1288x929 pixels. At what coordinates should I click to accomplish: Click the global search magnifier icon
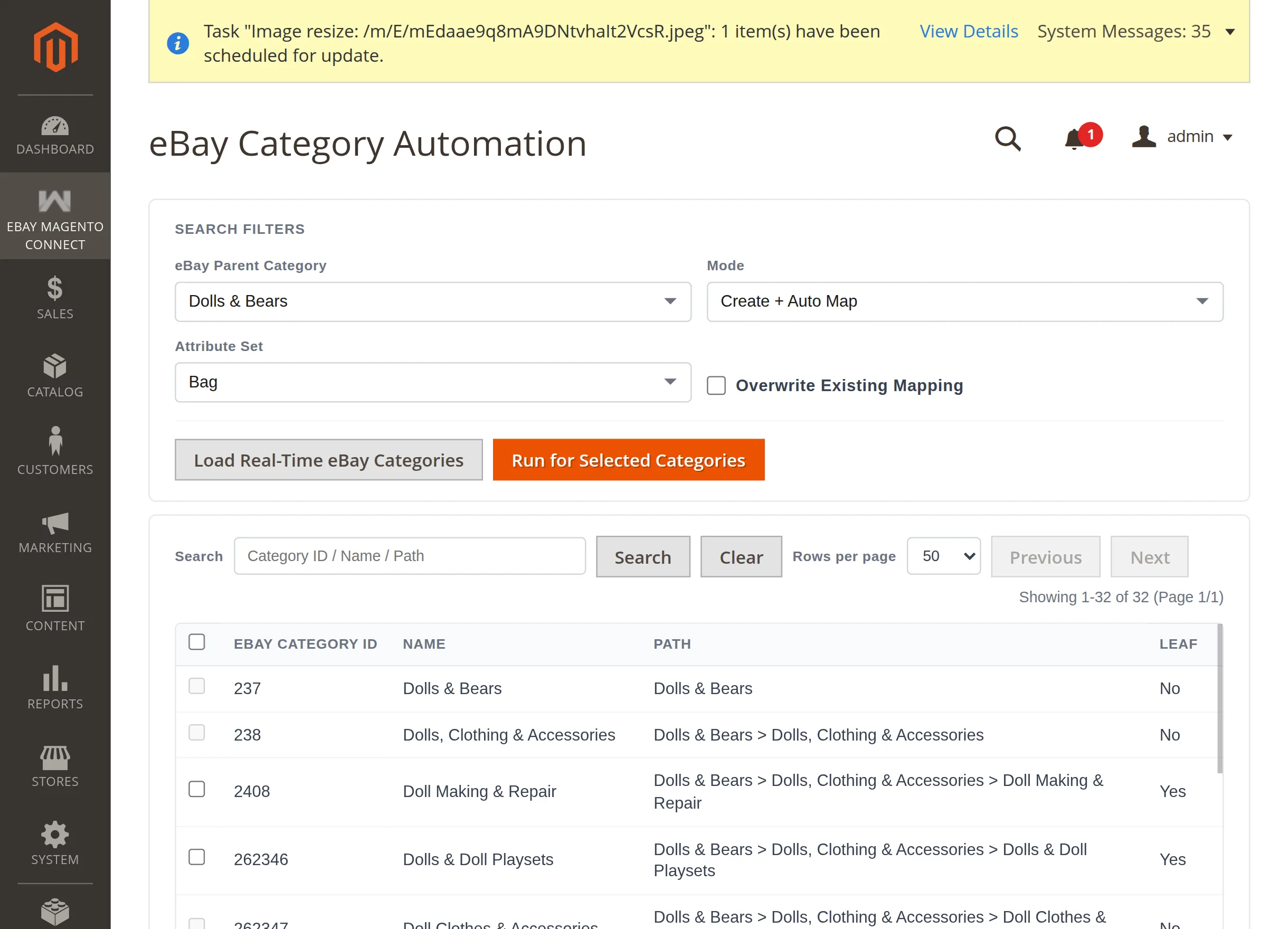pos(1008,138)
